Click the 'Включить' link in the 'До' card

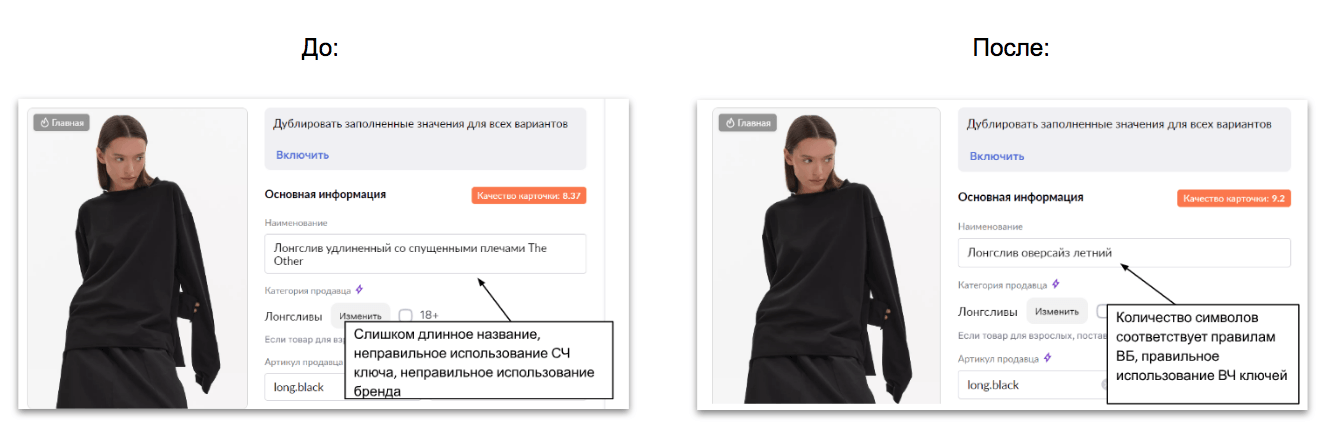click(x=302, y=155)
